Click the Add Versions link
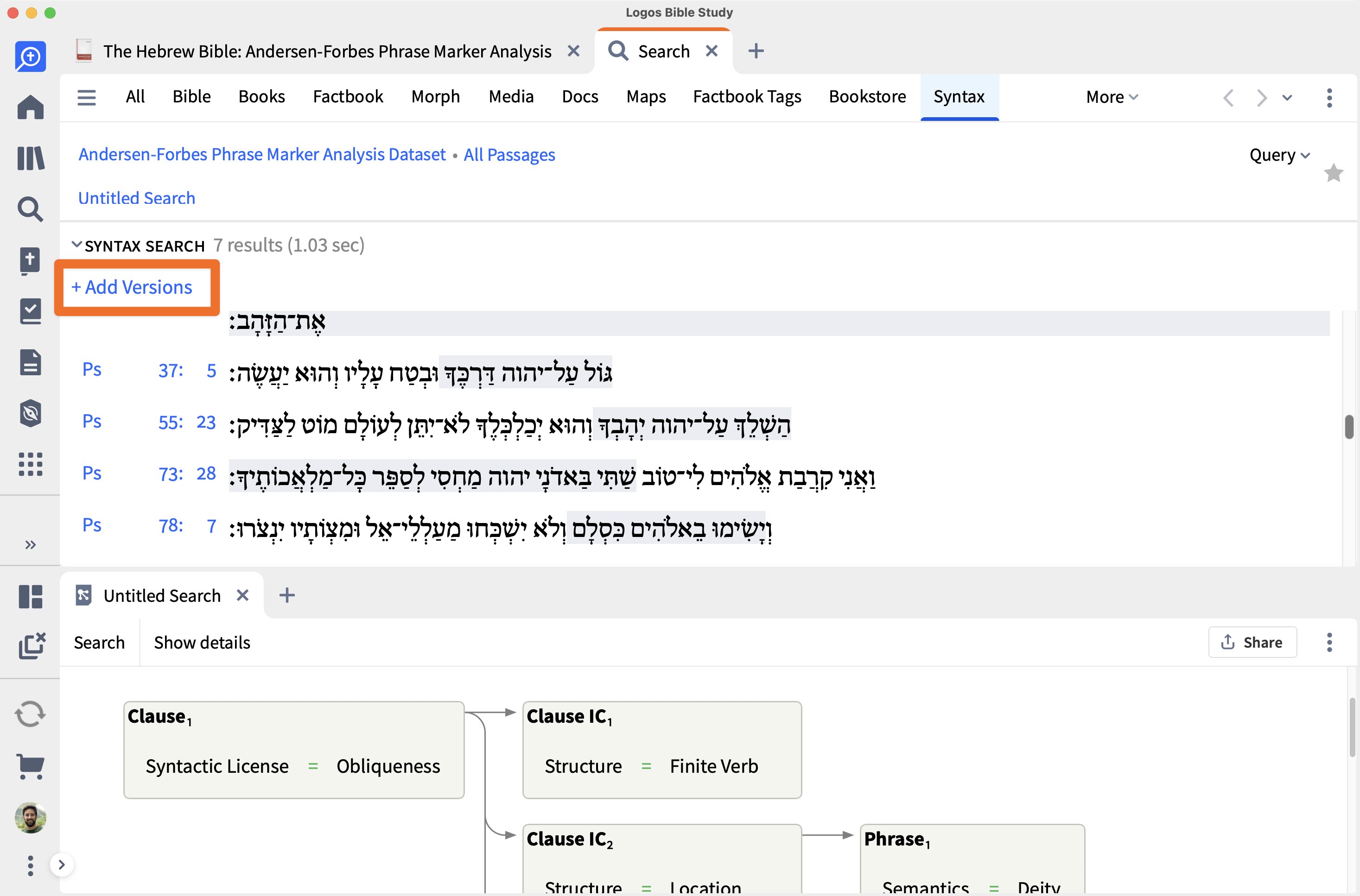1360x896 pixels. tap(132, 287)
